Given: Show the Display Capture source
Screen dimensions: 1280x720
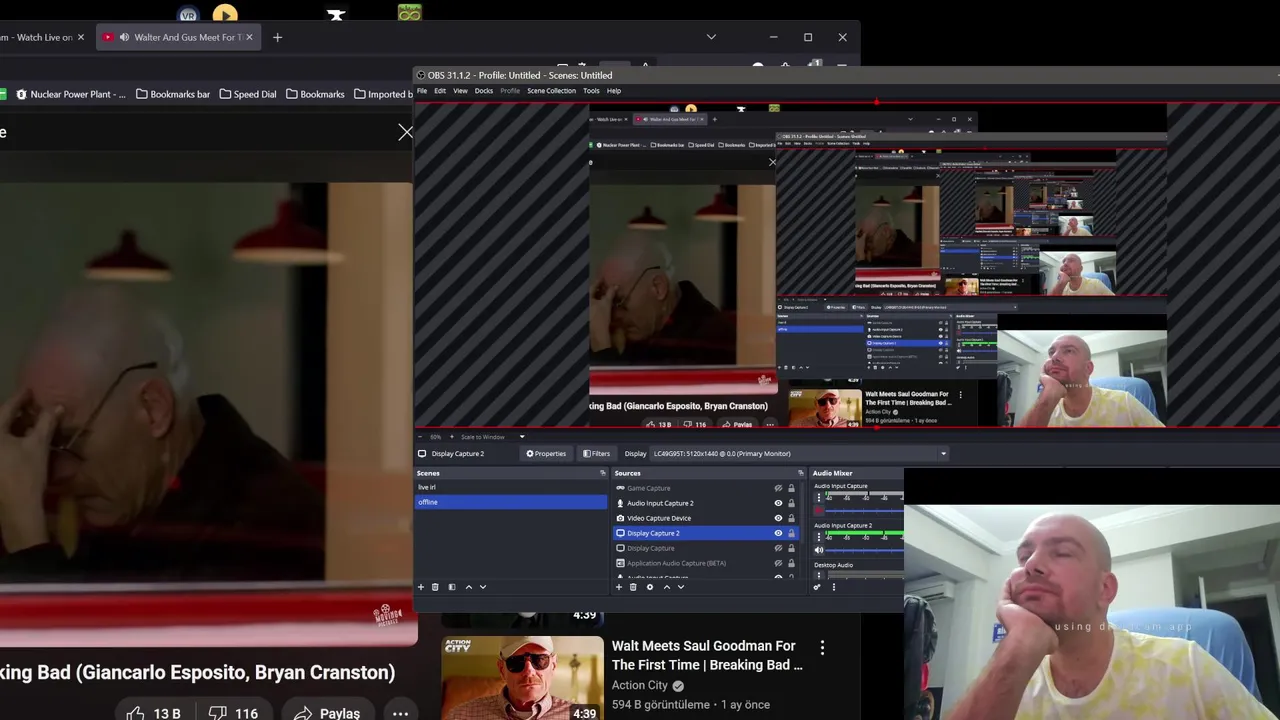Looking at the screenshot, I should pyautogui.click(x=778, y=548).
